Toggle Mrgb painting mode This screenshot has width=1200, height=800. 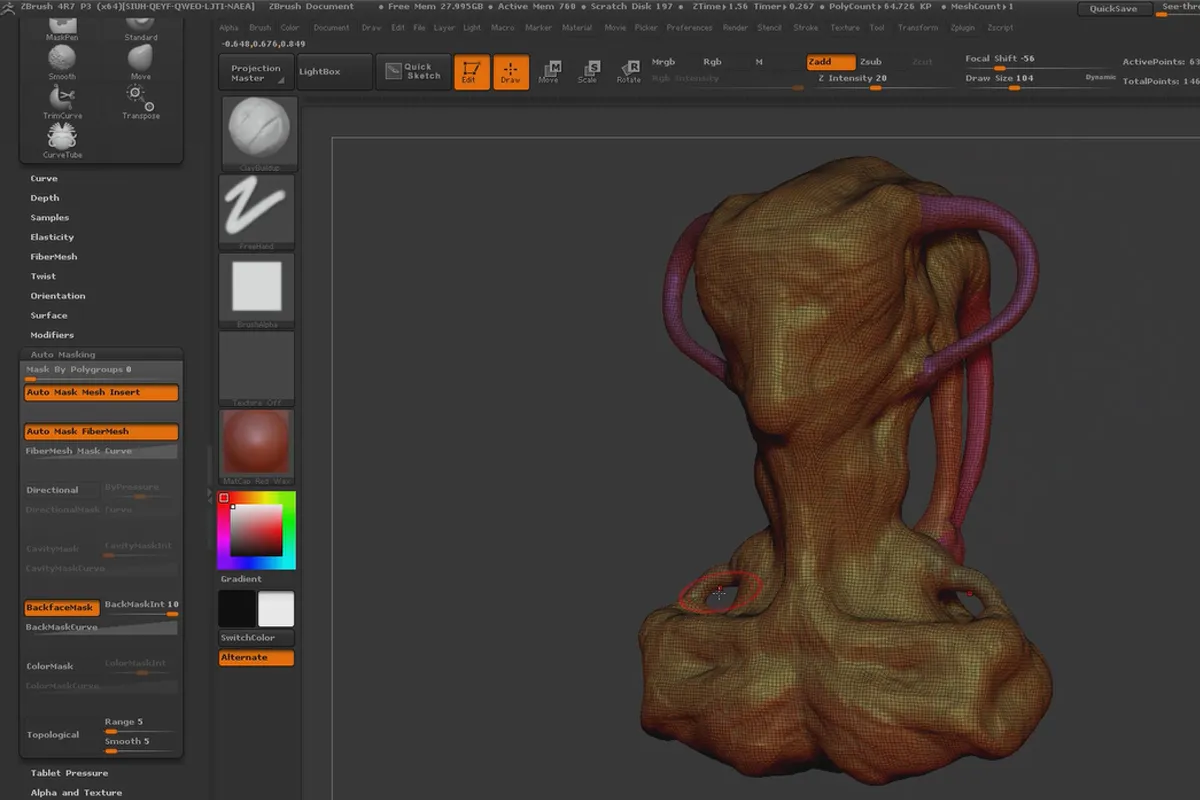tap(663, 62)
